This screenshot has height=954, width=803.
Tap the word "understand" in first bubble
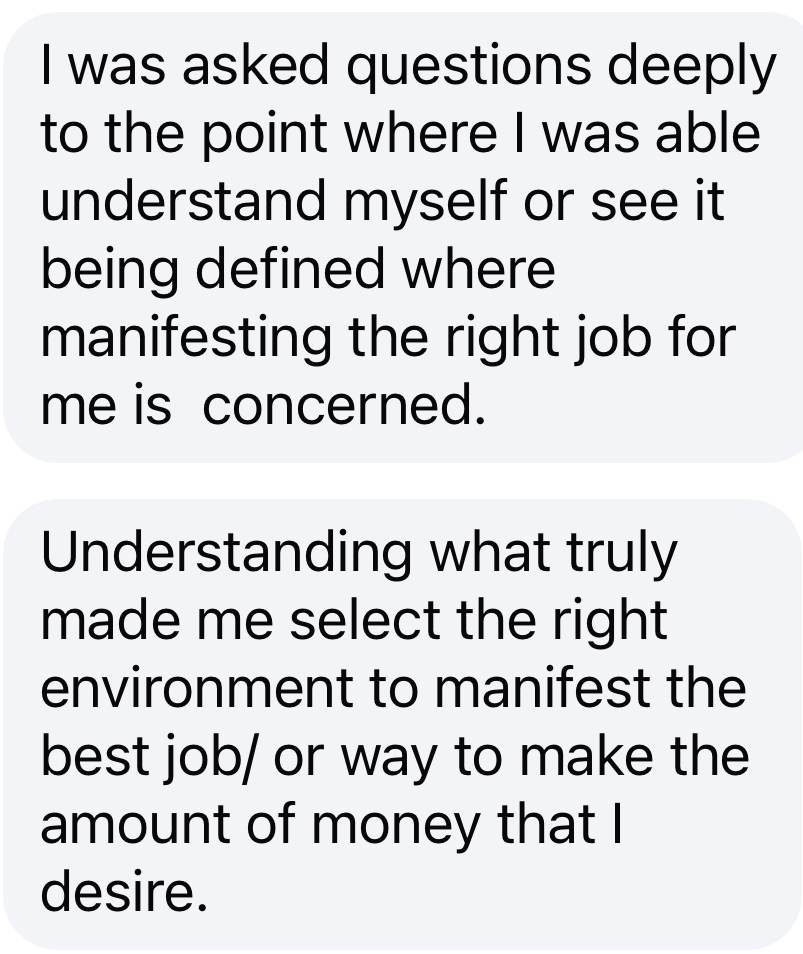coord(183,200)
